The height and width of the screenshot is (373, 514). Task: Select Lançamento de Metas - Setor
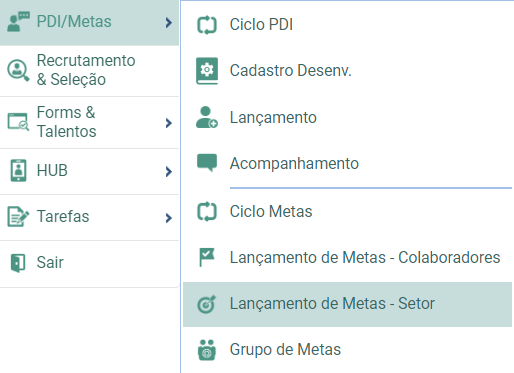347,304
